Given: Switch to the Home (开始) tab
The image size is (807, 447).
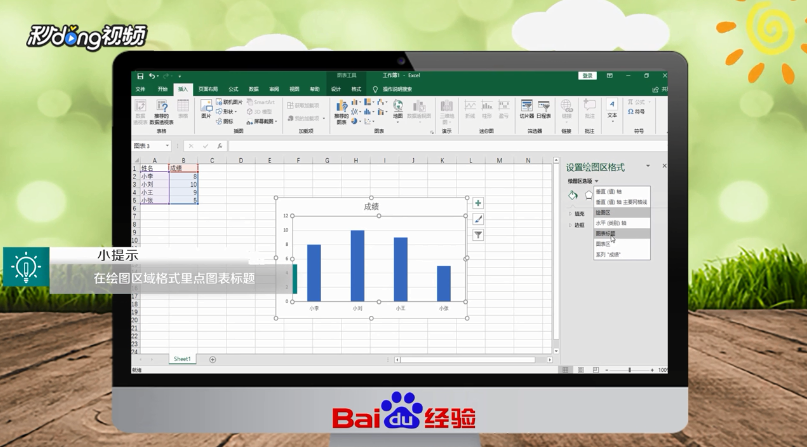Looking at the screenshot, I should pyautogui.click(x=163, y=90).
